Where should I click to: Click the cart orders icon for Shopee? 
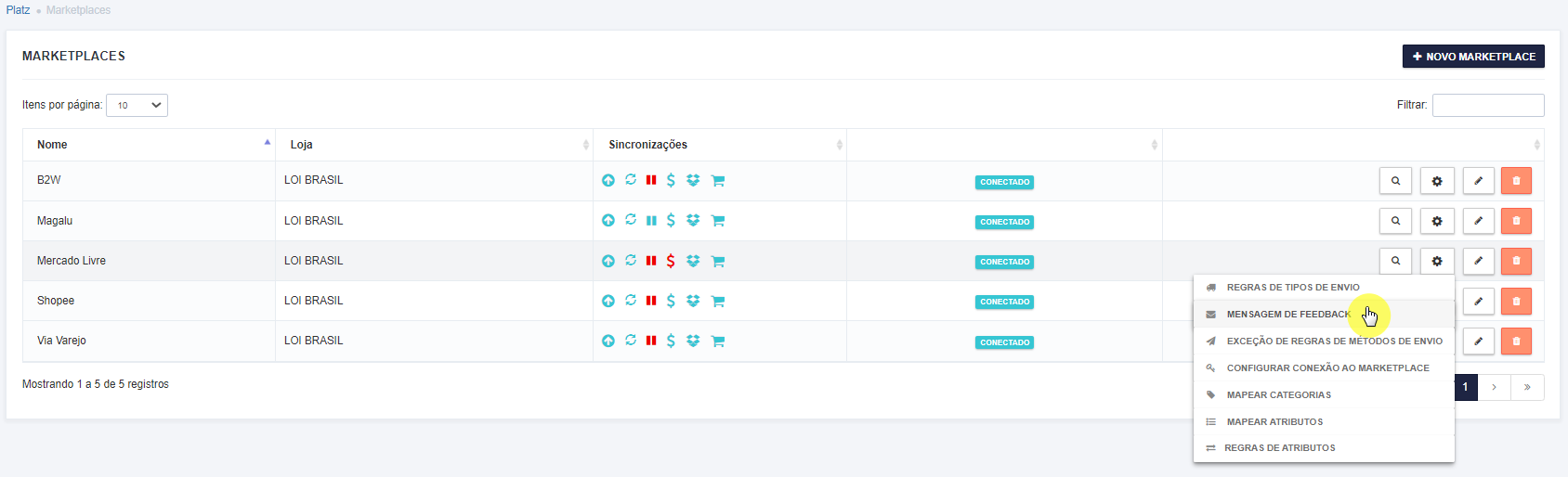coord(717,301)
